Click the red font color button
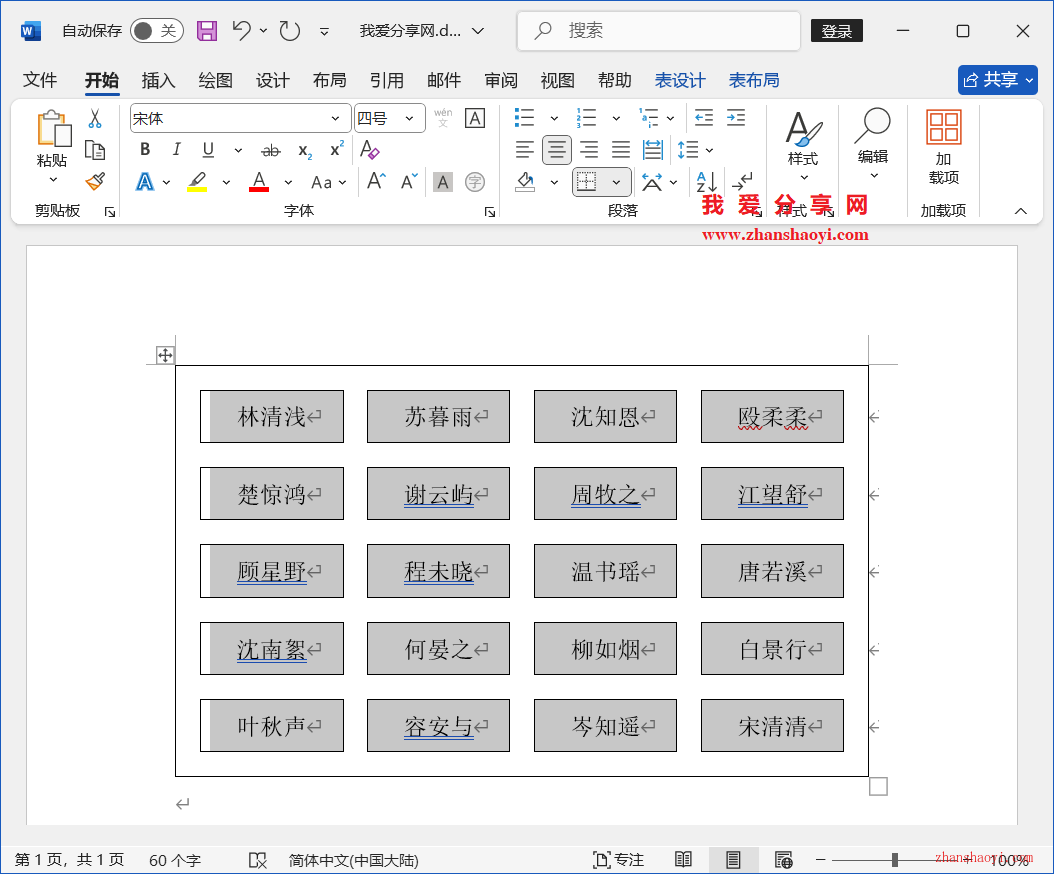 (x=259, y=182)
